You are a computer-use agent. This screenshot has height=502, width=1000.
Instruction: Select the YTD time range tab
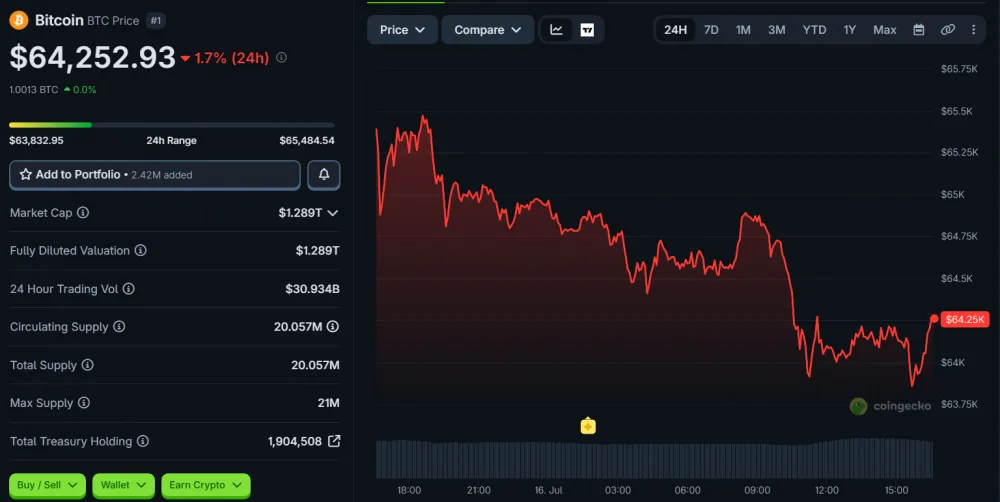(x=814, y=30)
